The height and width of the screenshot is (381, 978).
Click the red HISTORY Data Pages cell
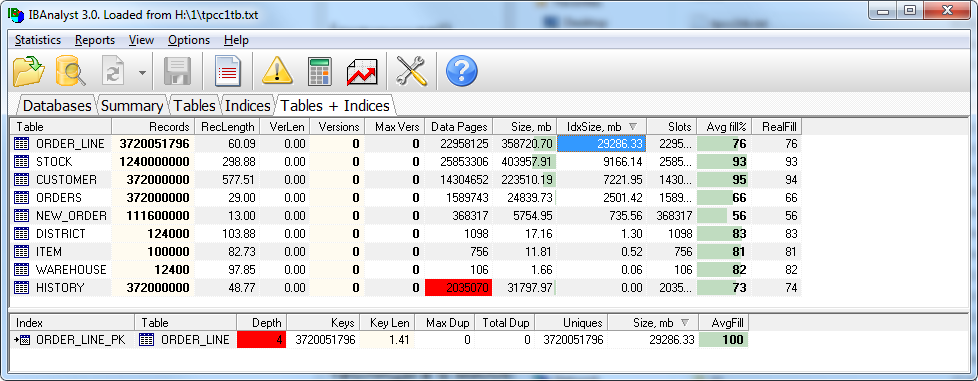tap(458, 287)
